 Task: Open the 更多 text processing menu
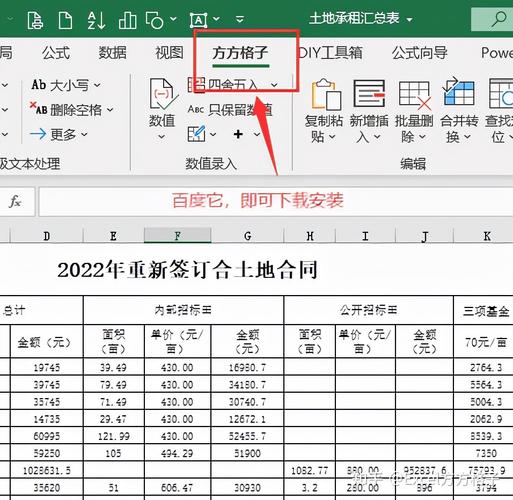pyautogui.click(x=59, y=134)
